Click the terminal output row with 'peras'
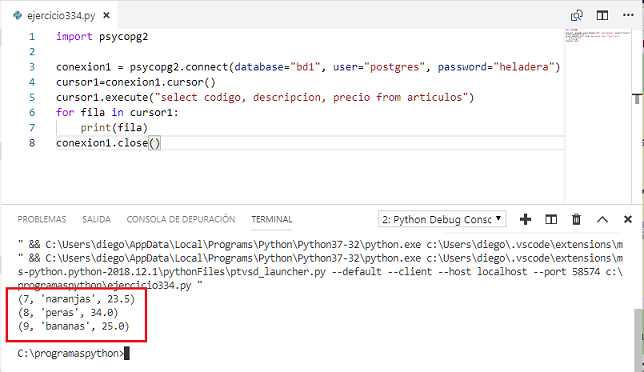Image resolution: width=644 pixels, height=372 pixels. tap(68, 313)
